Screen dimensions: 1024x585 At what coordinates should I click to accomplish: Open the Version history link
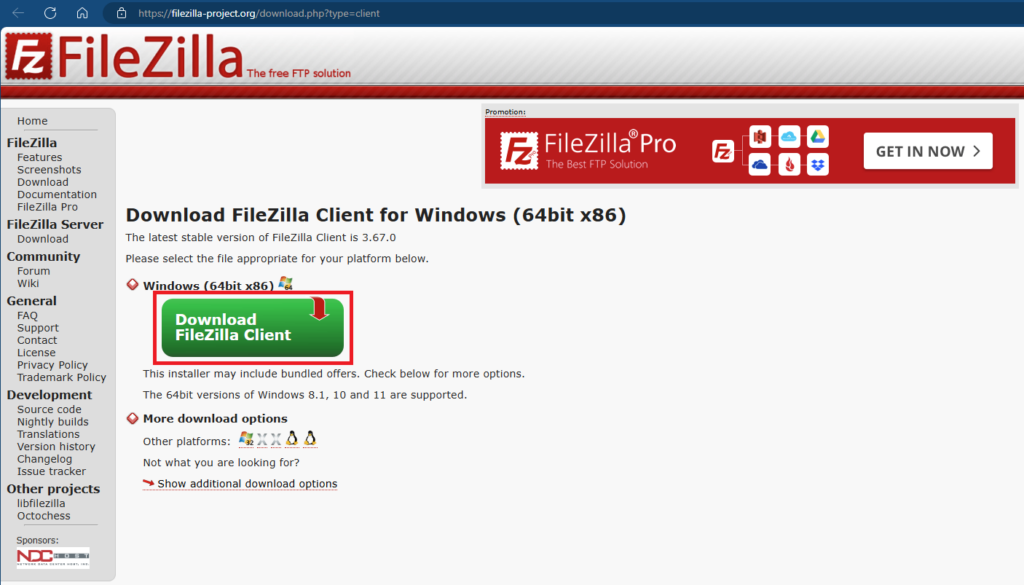tap(56, 447)
